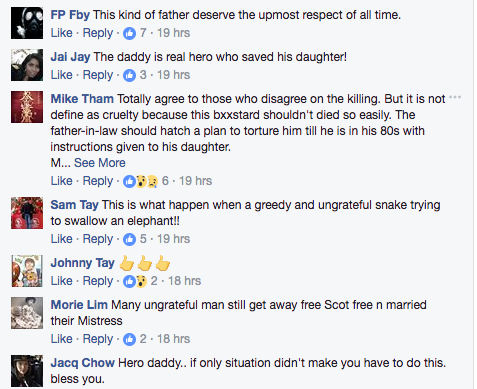This screenshot has height=389, width=477.
Task: Click the like reaction icon on Sam Tay's comment
Action: pyautogui.click(x=129, y=239)
